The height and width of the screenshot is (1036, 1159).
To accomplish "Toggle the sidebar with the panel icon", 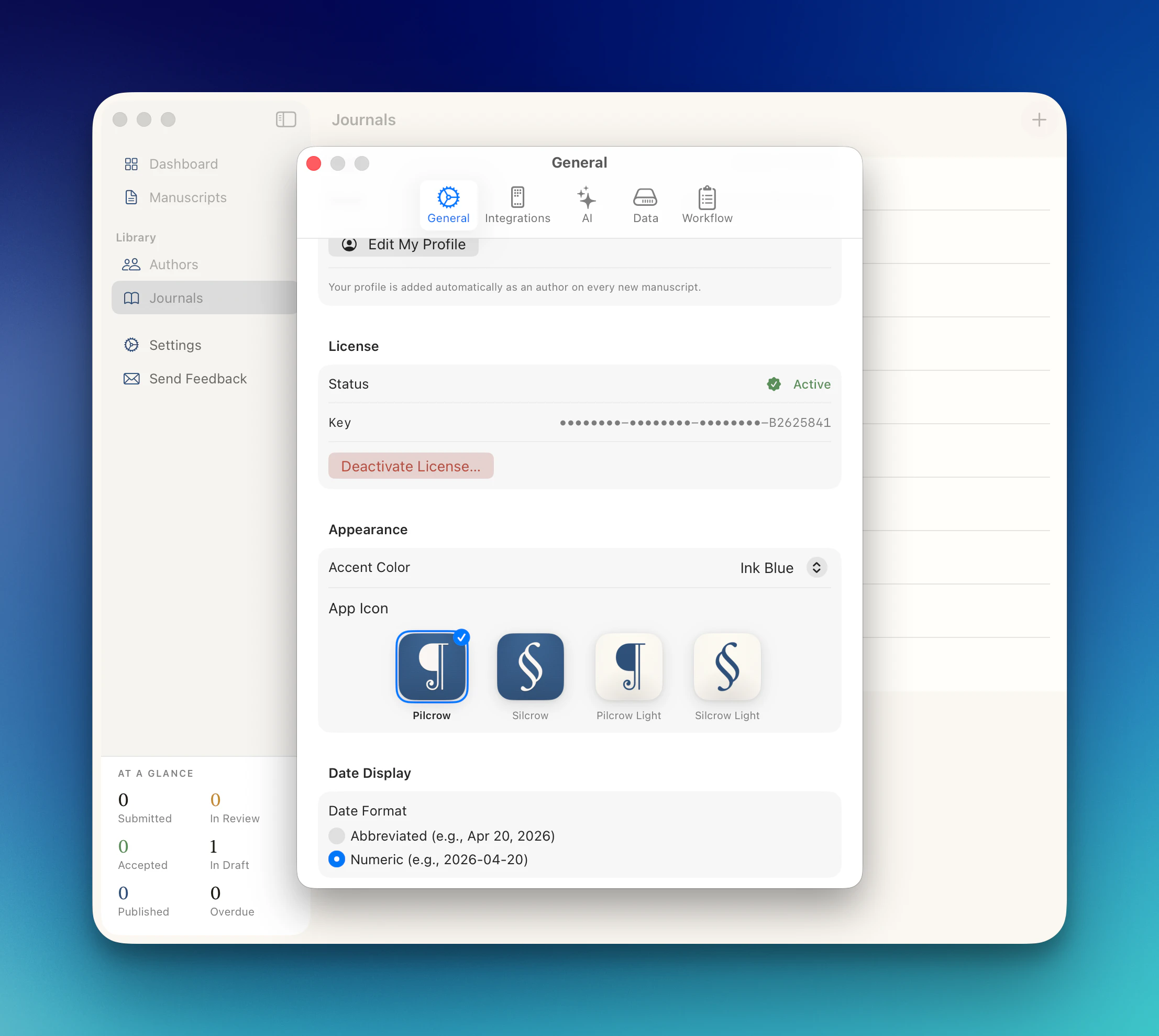I will tap(286, 119).
